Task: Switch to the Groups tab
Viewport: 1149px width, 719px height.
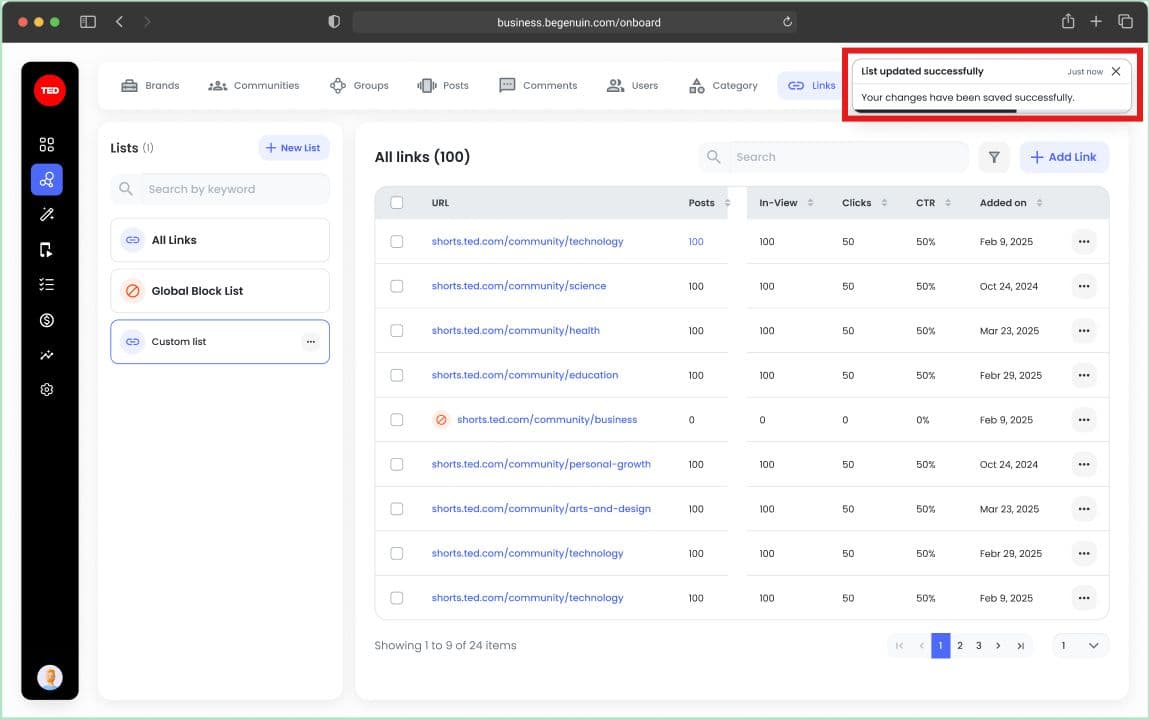Action: 359,86
